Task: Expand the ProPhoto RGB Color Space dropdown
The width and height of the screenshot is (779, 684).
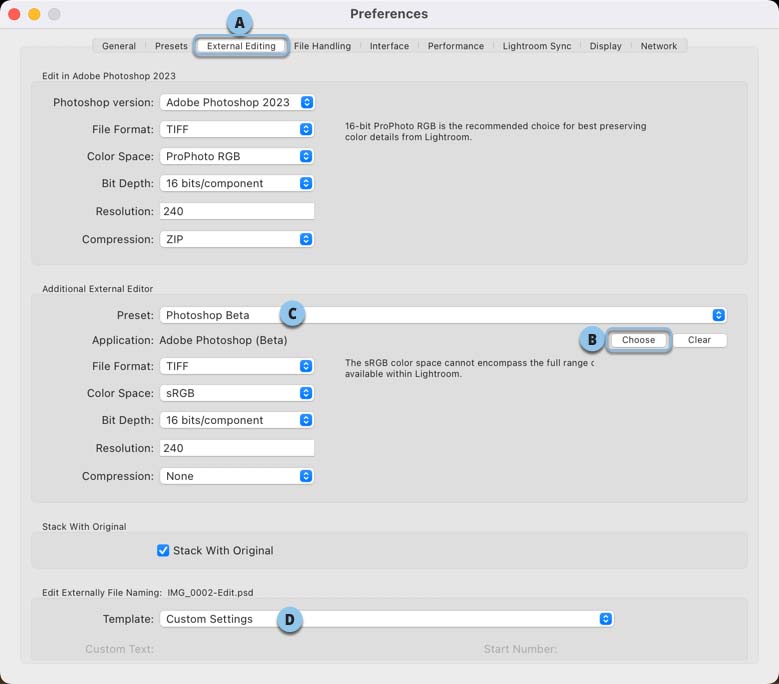Action: click(237, 156)
